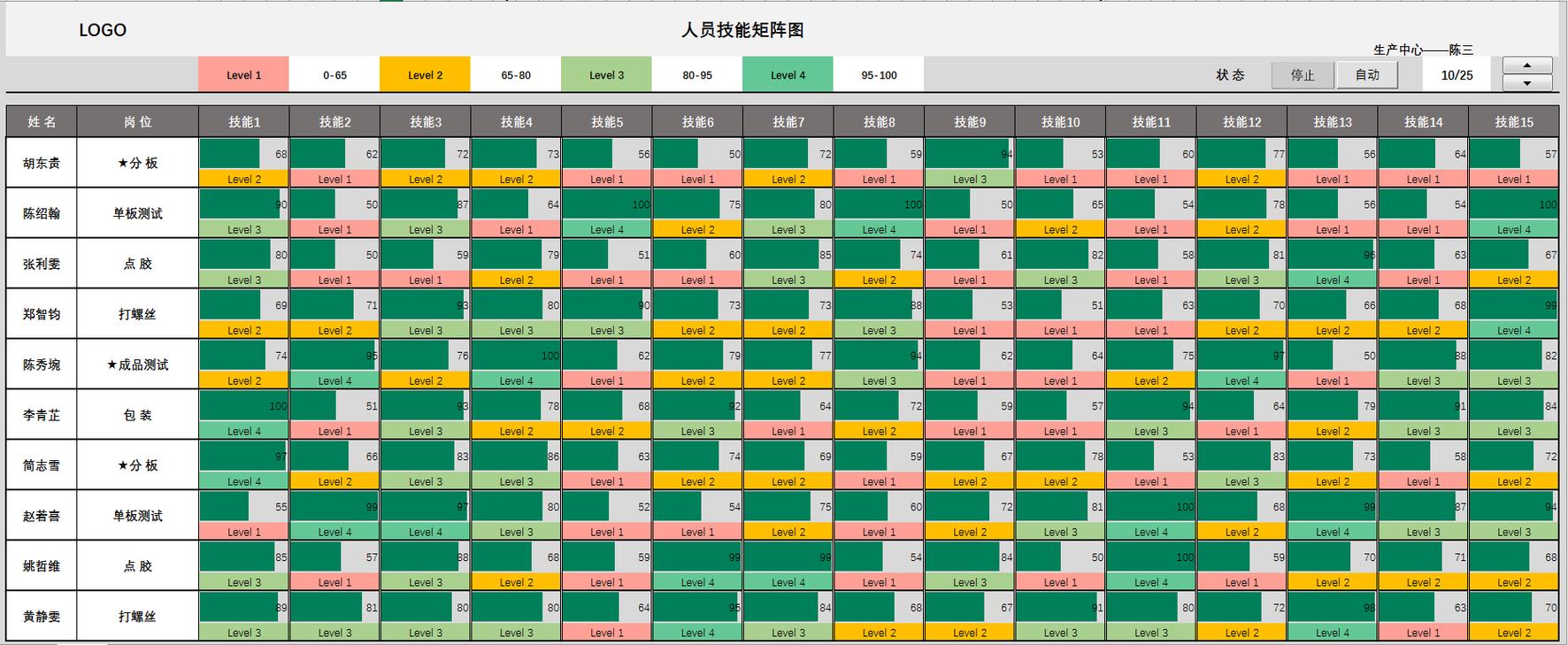Decrease value with spinner down arrow
This screenshot has height=645, width=1568.
coord(1527,83)
